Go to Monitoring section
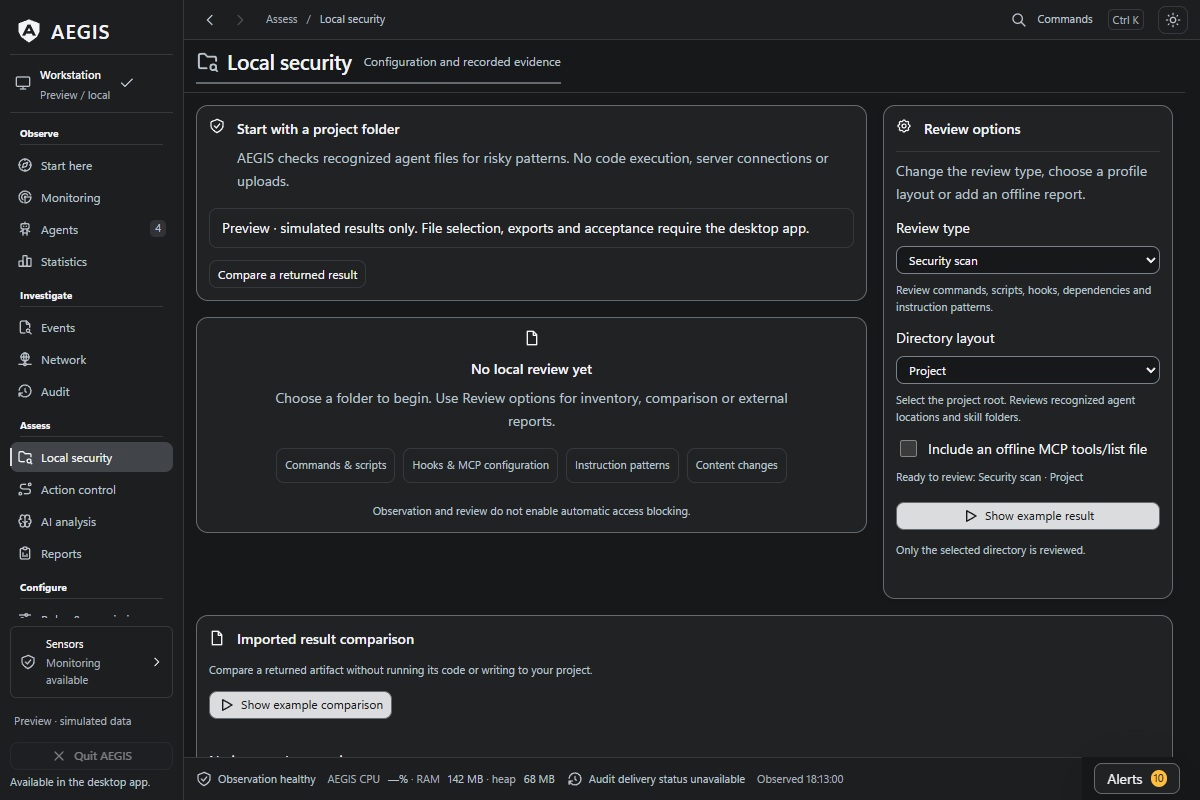The width and height of the screenshot is (1200, 800). 91,198
